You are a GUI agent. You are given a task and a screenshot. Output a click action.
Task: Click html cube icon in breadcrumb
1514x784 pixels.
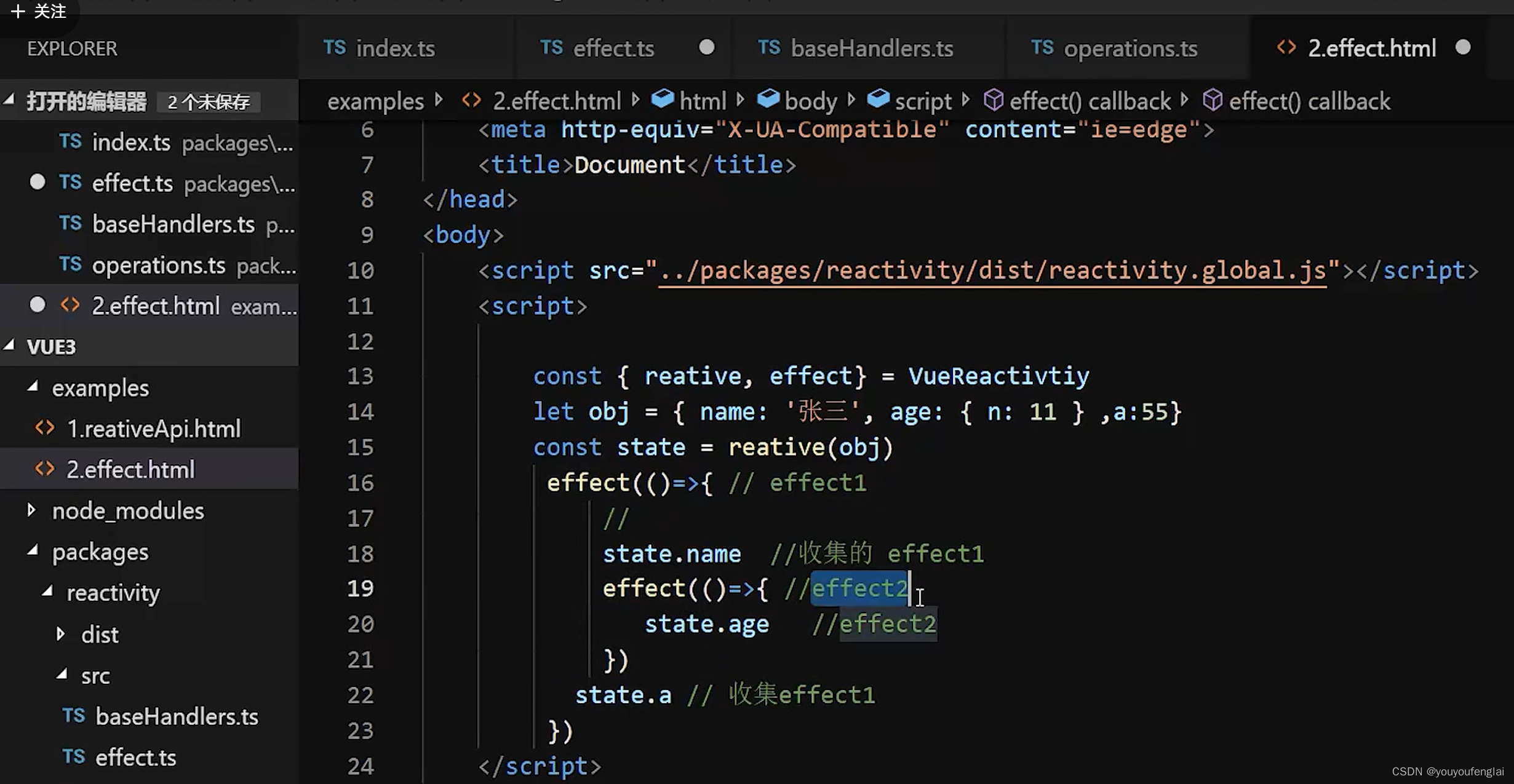662,100
